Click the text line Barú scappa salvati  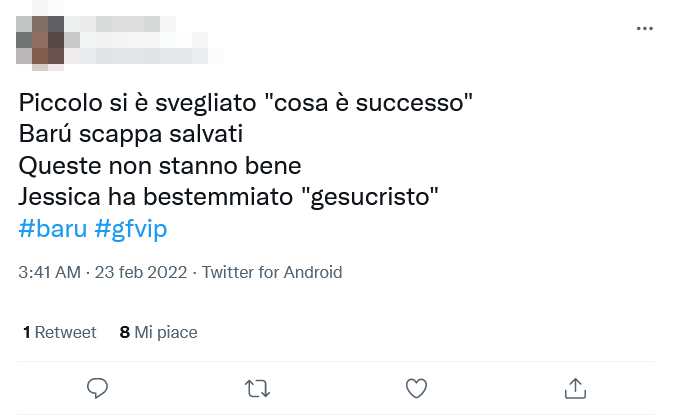[131, 133]
